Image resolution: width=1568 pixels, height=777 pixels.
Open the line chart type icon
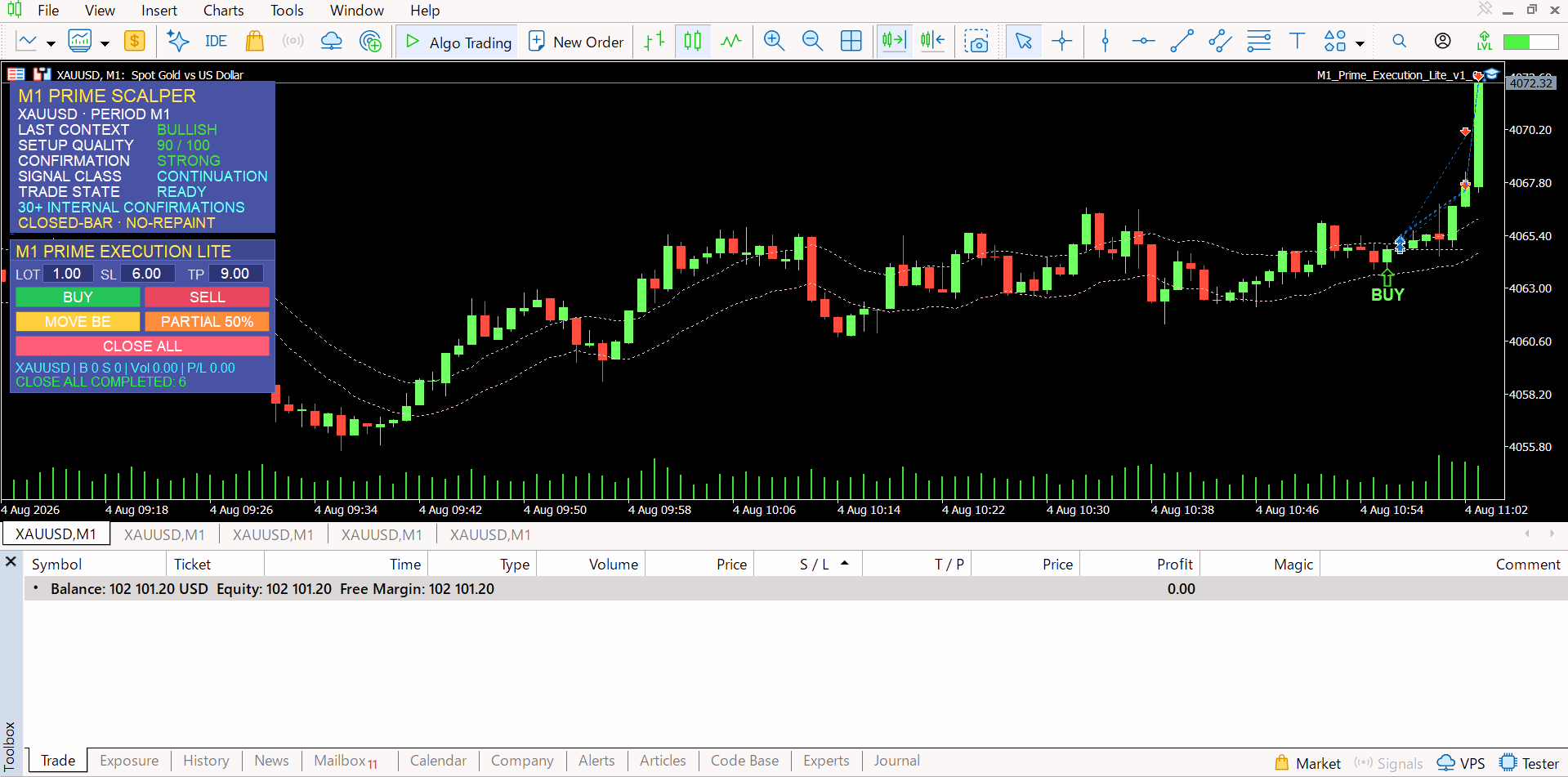click(27, 41)
